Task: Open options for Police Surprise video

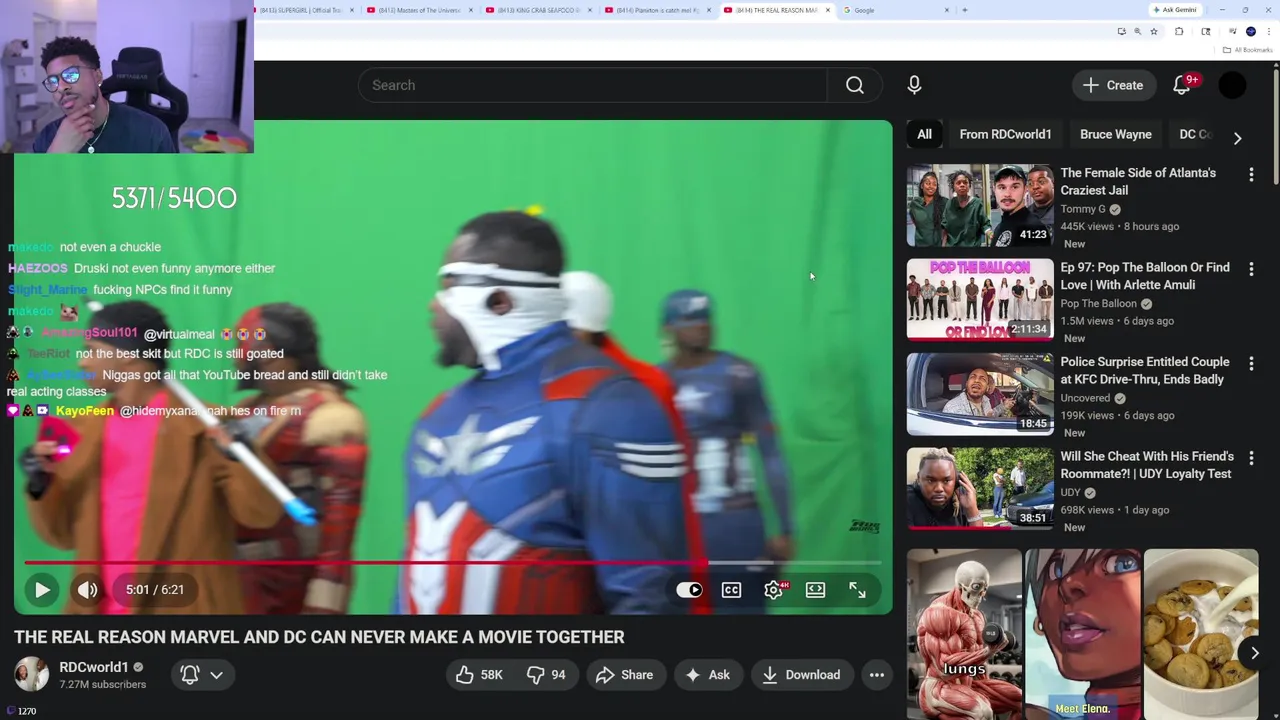Action: pyautogui.click(x=1251, y=364)
